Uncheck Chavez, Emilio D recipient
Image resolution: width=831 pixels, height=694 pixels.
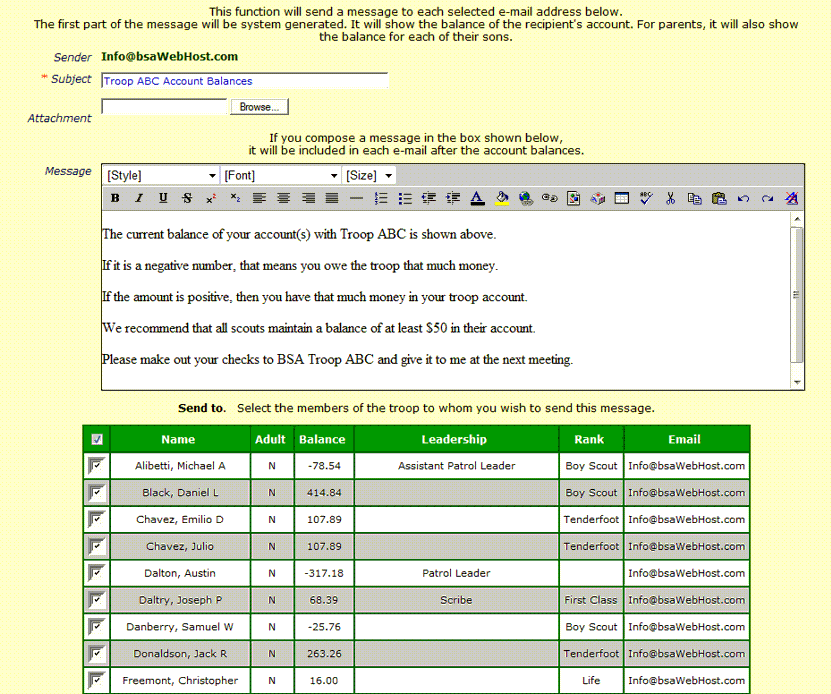tap(97, 520)
